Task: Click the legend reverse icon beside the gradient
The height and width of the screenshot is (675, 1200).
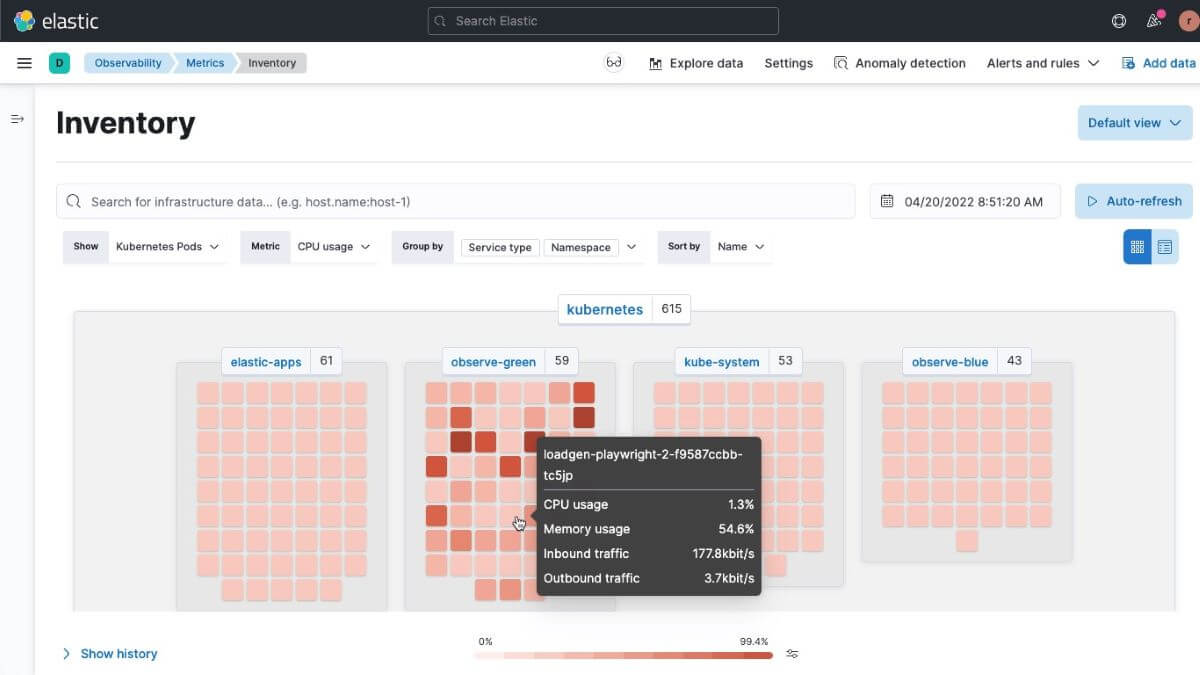Action: tap(792, 653)
